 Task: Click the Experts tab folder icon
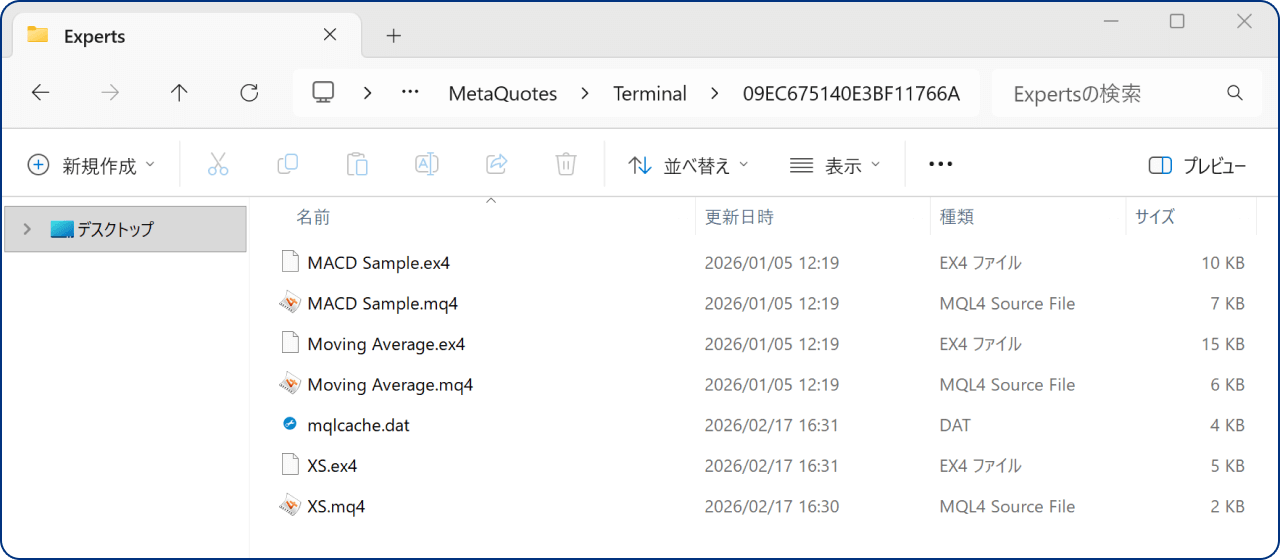(38, 35)
